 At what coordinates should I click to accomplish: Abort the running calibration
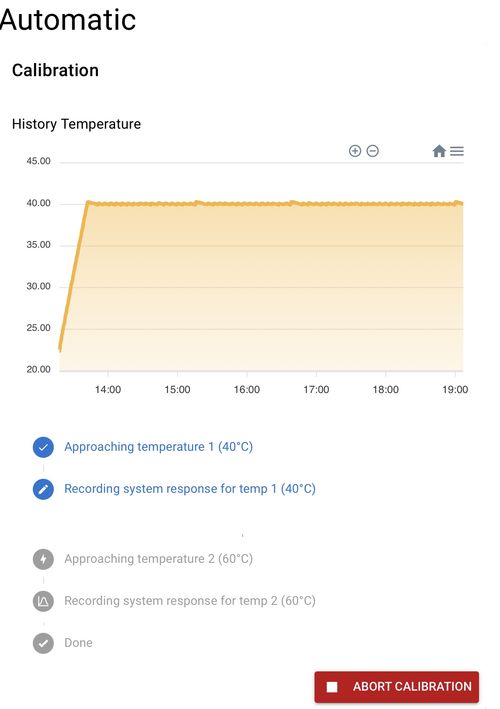click(x=396, y=686)
